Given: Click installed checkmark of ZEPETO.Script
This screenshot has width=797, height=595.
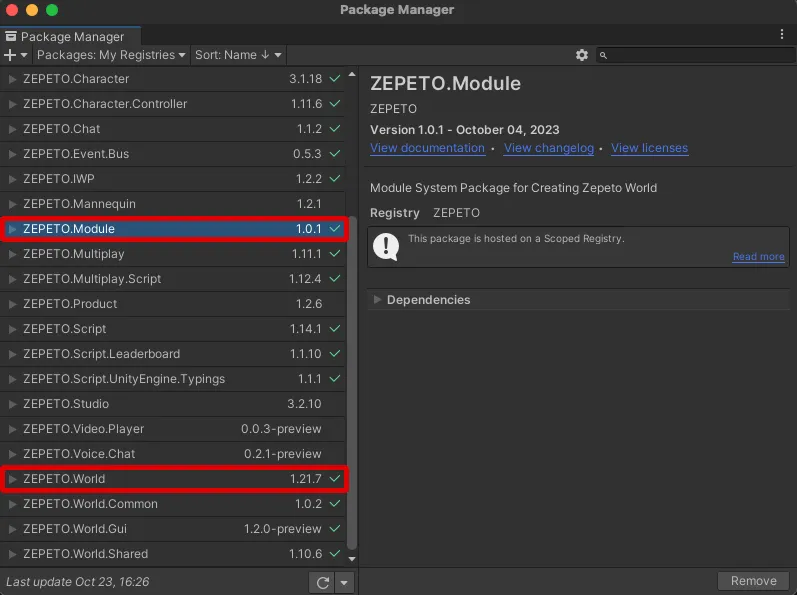Looking at the screenshot, I should coord(334,329).
